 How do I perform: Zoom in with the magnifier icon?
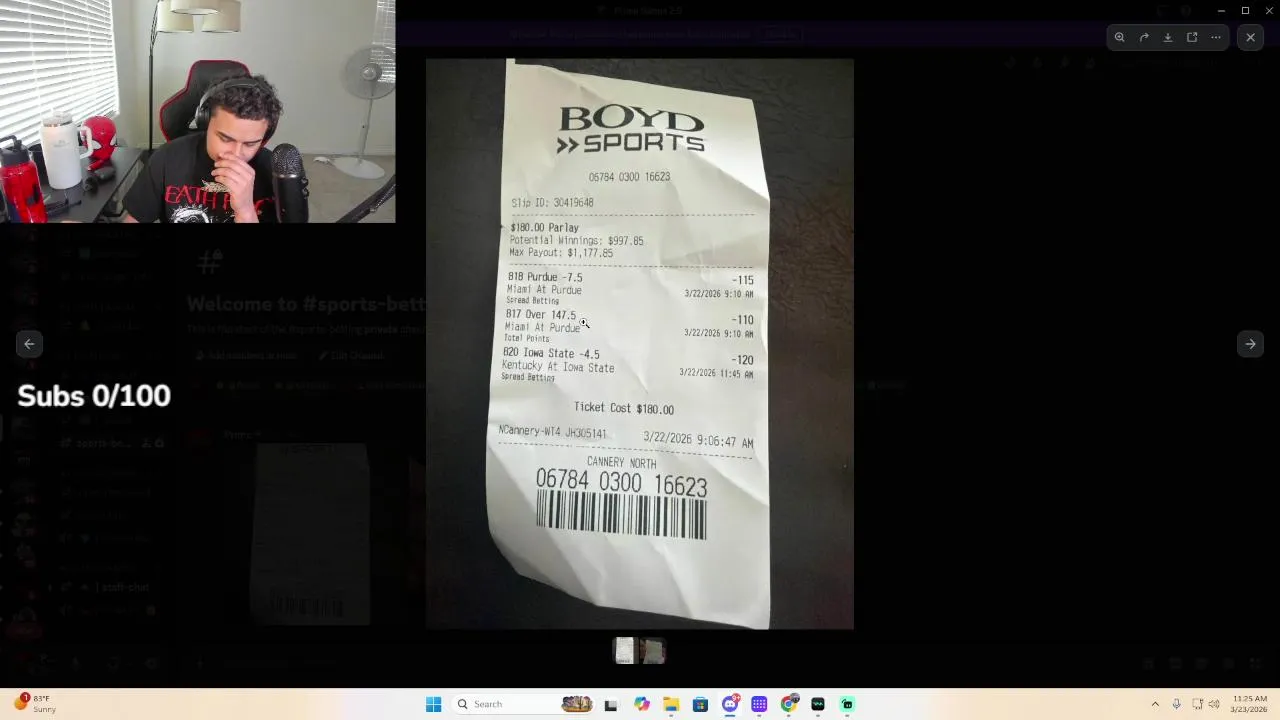point(1120,37)
